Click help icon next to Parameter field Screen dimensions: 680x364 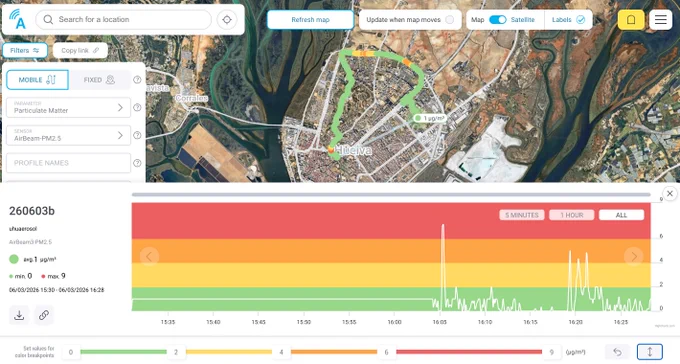137,108
